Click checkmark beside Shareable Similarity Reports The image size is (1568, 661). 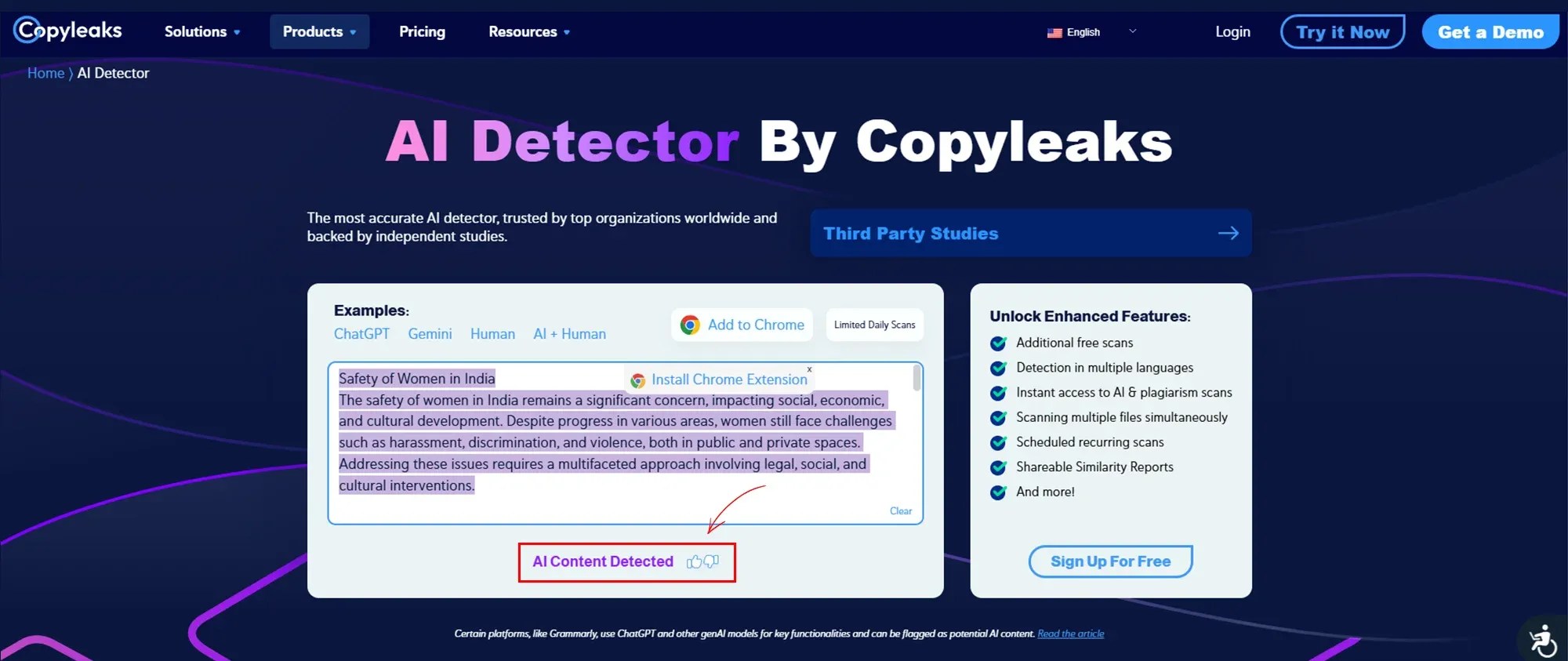coord(999,467)
